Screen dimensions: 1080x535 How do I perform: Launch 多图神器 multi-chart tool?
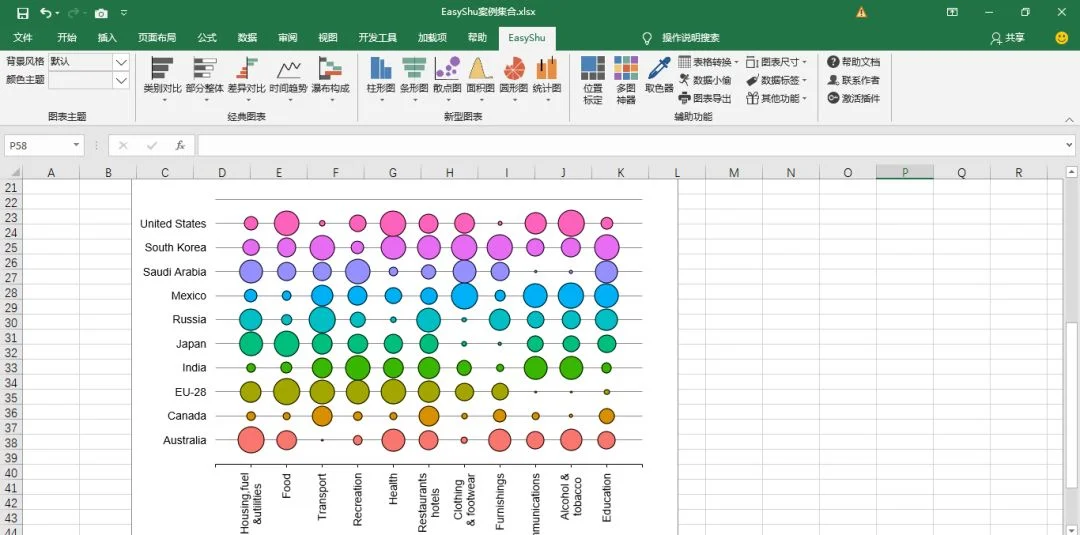click(x=626, y=81)
